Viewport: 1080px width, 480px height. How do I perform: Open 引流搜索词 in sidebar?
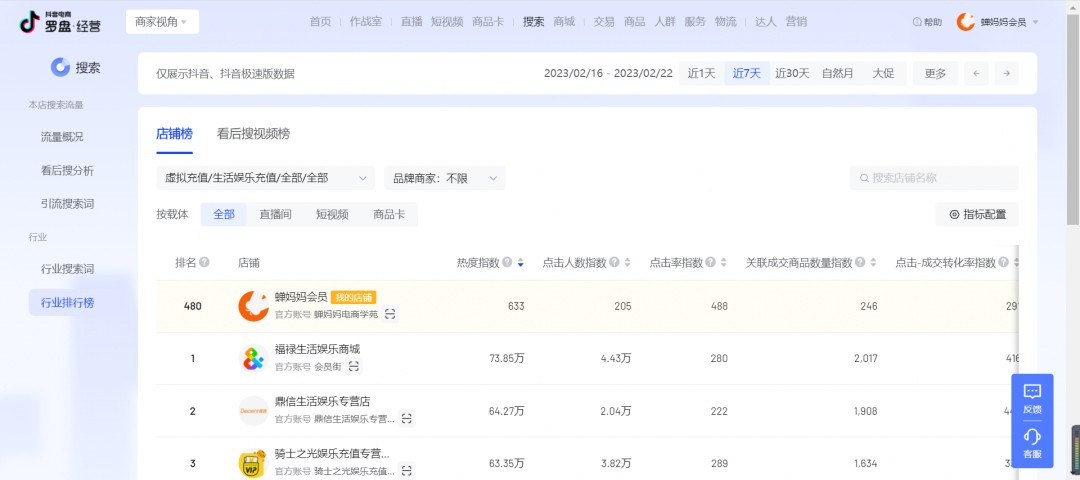[68, 204]
